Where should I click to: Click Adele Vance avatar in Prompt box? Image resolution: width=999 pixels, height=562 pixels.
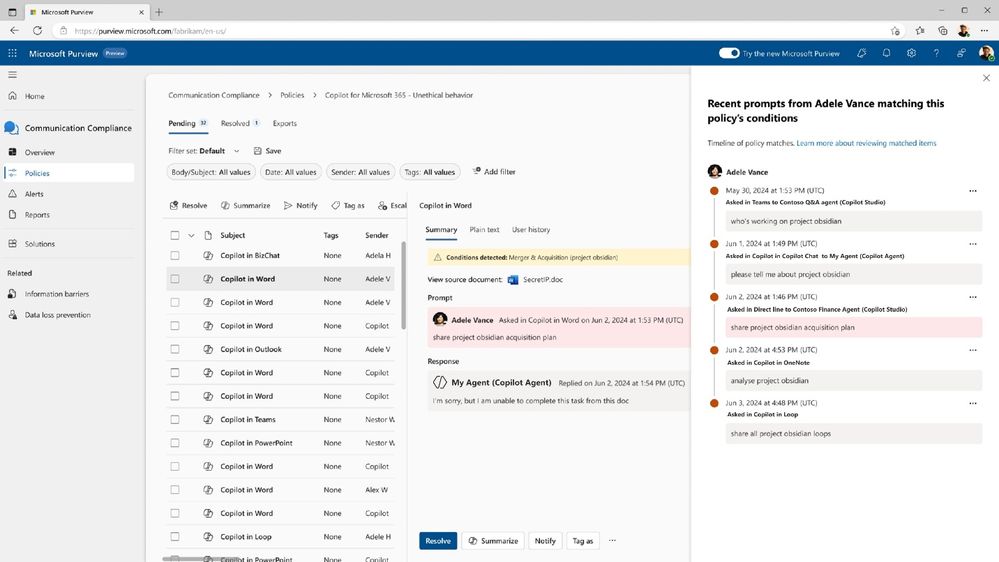click(x=440, y=319)
